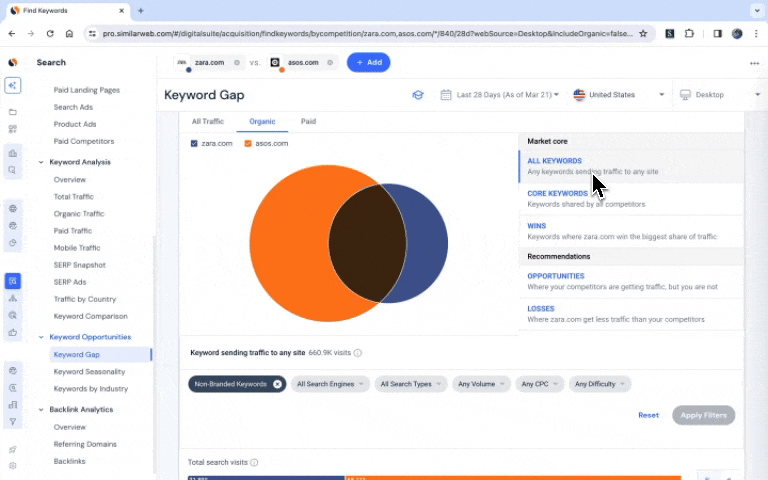Open the Desktop device dropdown
Viewport: 768px width, 480px height.
[720, 95]
